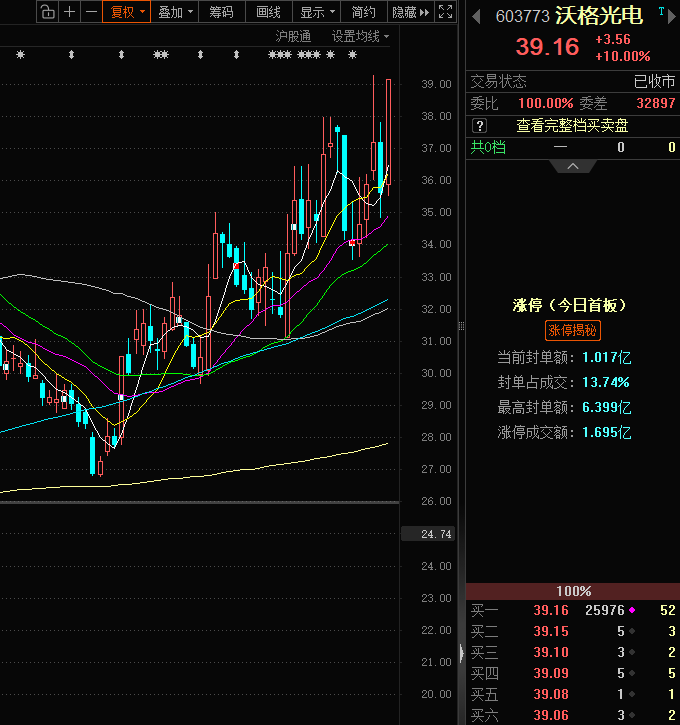Screen dimensions: 680x725
Task: Open the 设置均线 moving average dropdown
Action: point(360,36)
